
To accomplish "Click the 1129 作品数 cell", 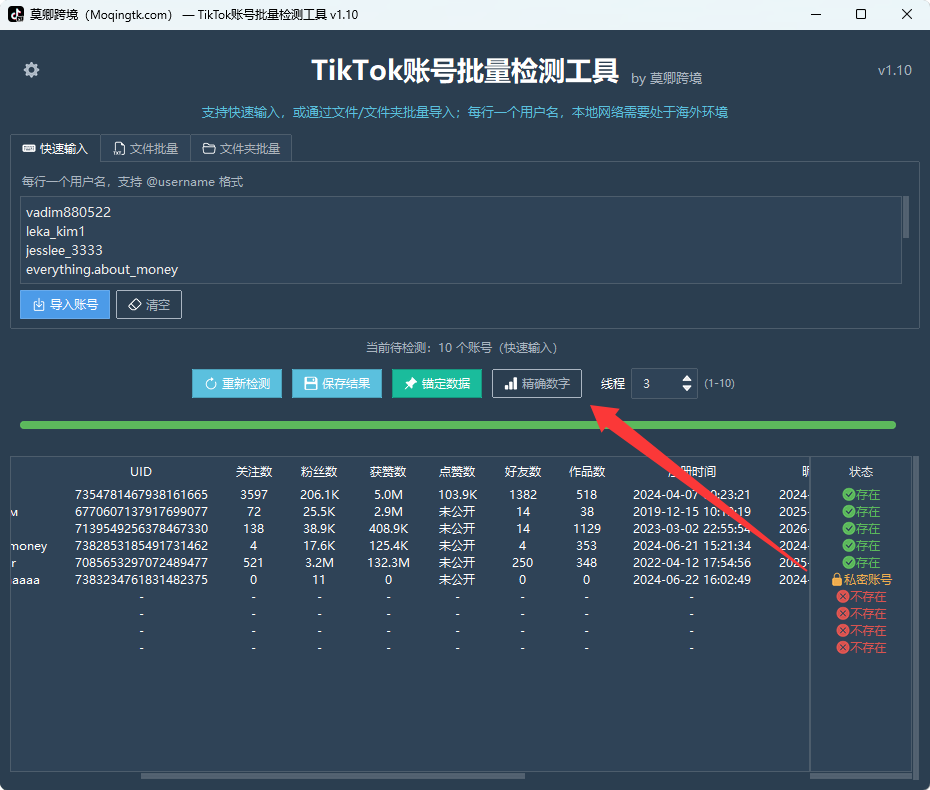I will pos(587,529).
